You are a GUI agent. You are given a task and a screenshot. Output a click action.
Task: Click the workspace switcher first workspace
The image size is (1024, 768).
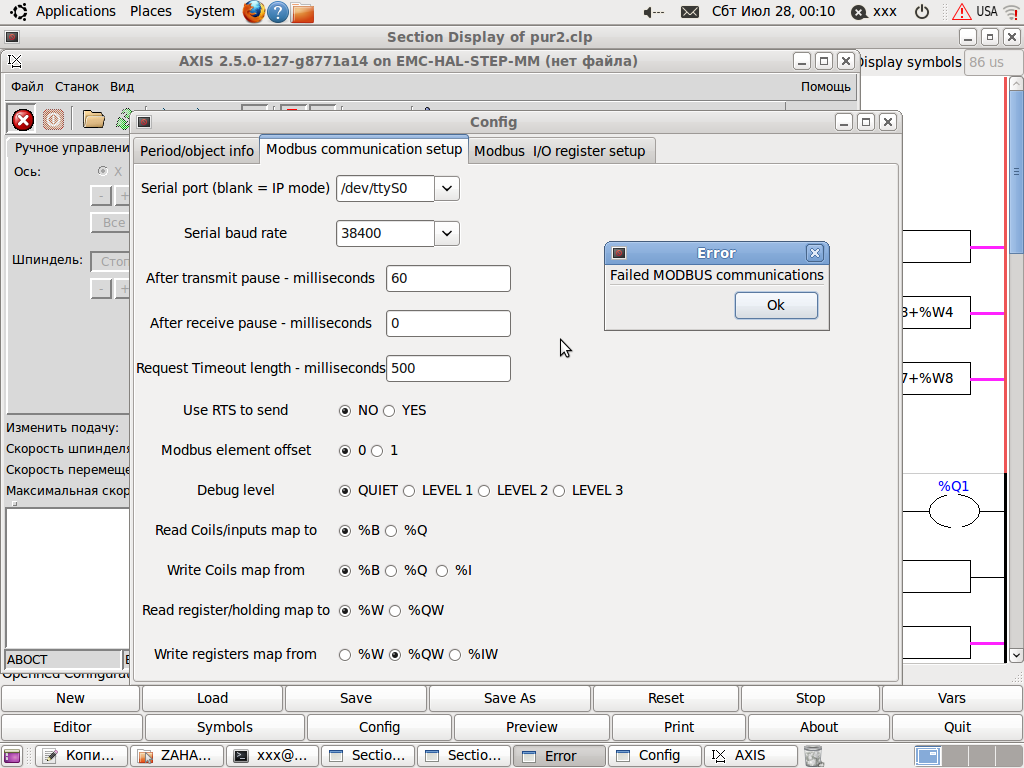[927, 756]
